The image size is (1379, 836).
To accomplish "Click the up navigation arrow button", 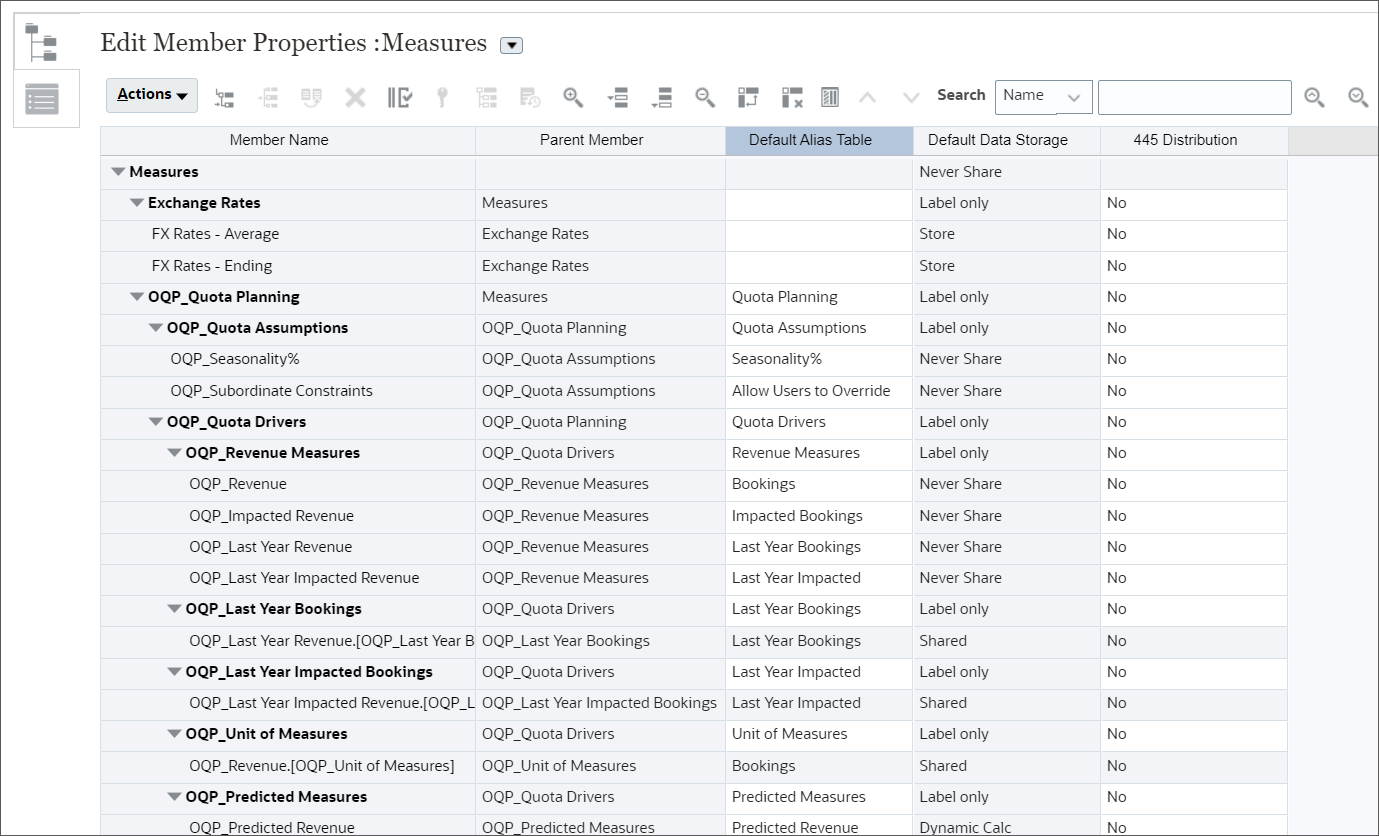I will (868, 97).
